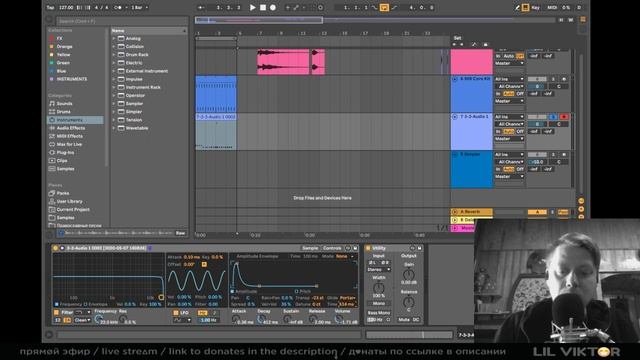Expand the Analog instrument folder

114,38
